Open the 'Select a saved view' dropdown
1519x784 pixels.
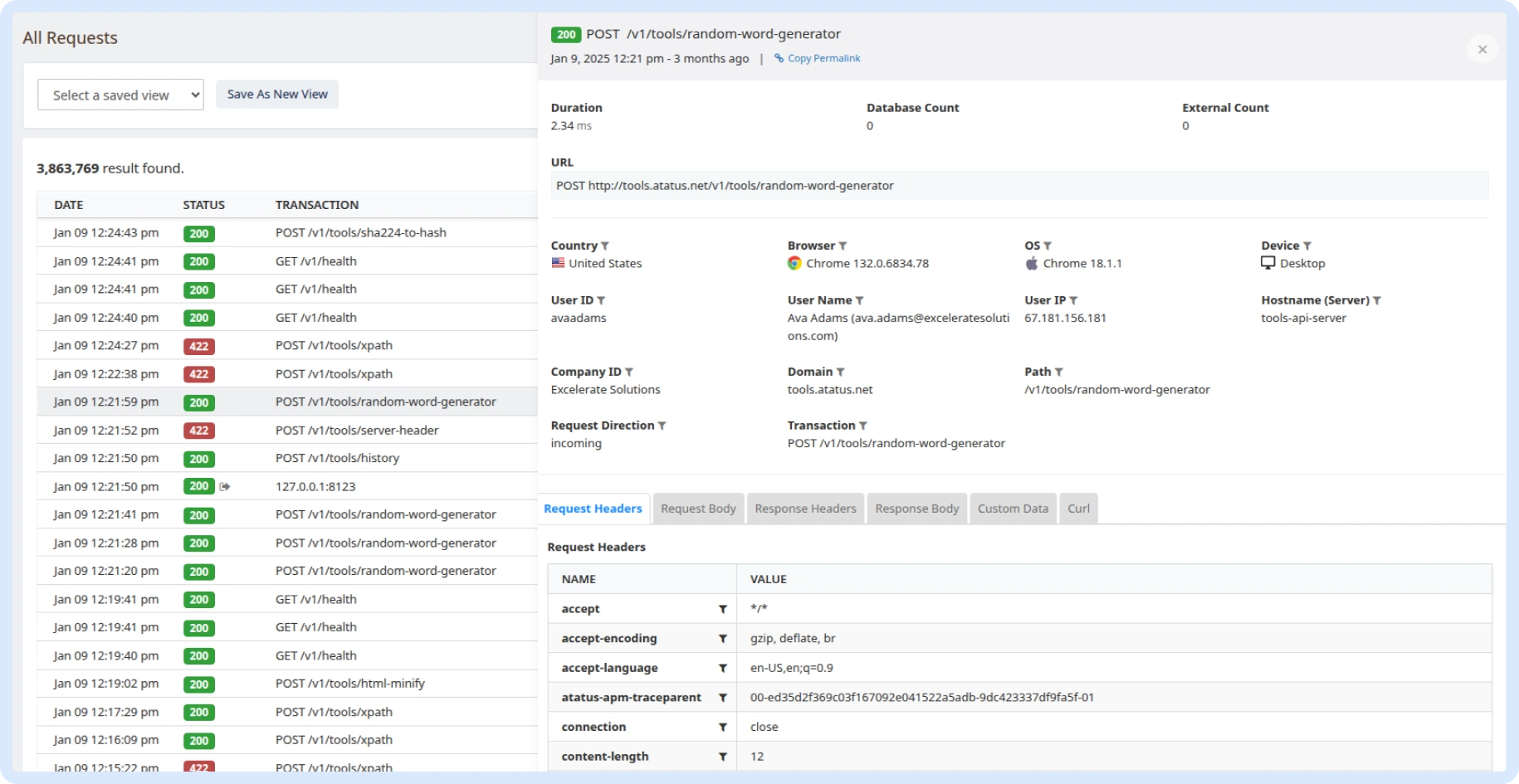point(120,95)
